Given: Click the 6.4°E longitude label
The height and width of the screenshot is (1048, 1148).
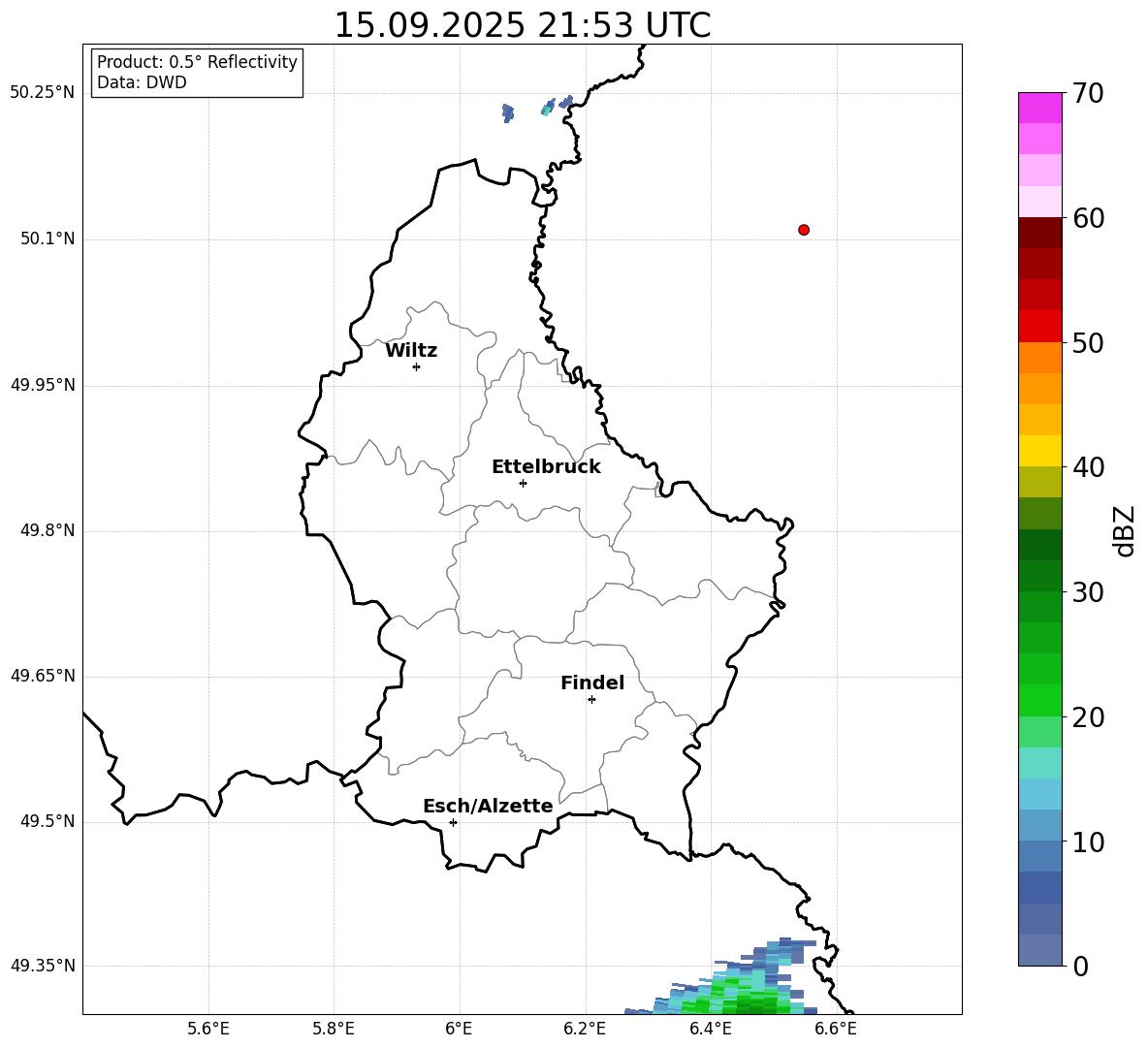Looking at the screenshot, I should [710, 1029].
